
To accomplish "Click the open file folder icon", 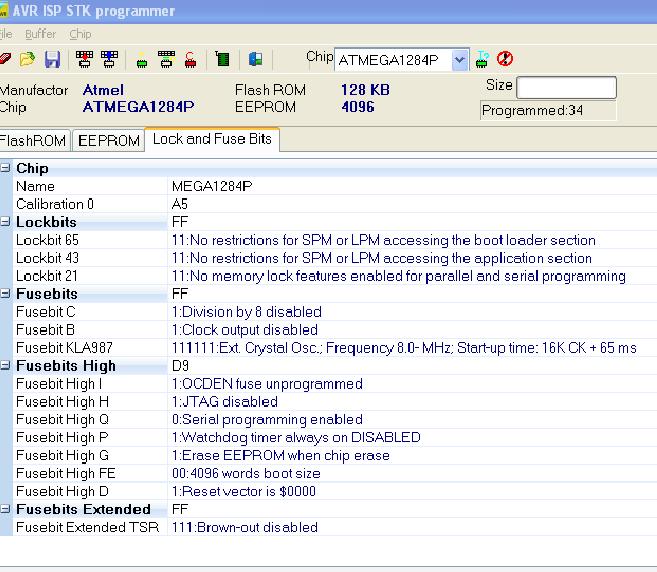I will pyautogui.click(x=28, y=60).
